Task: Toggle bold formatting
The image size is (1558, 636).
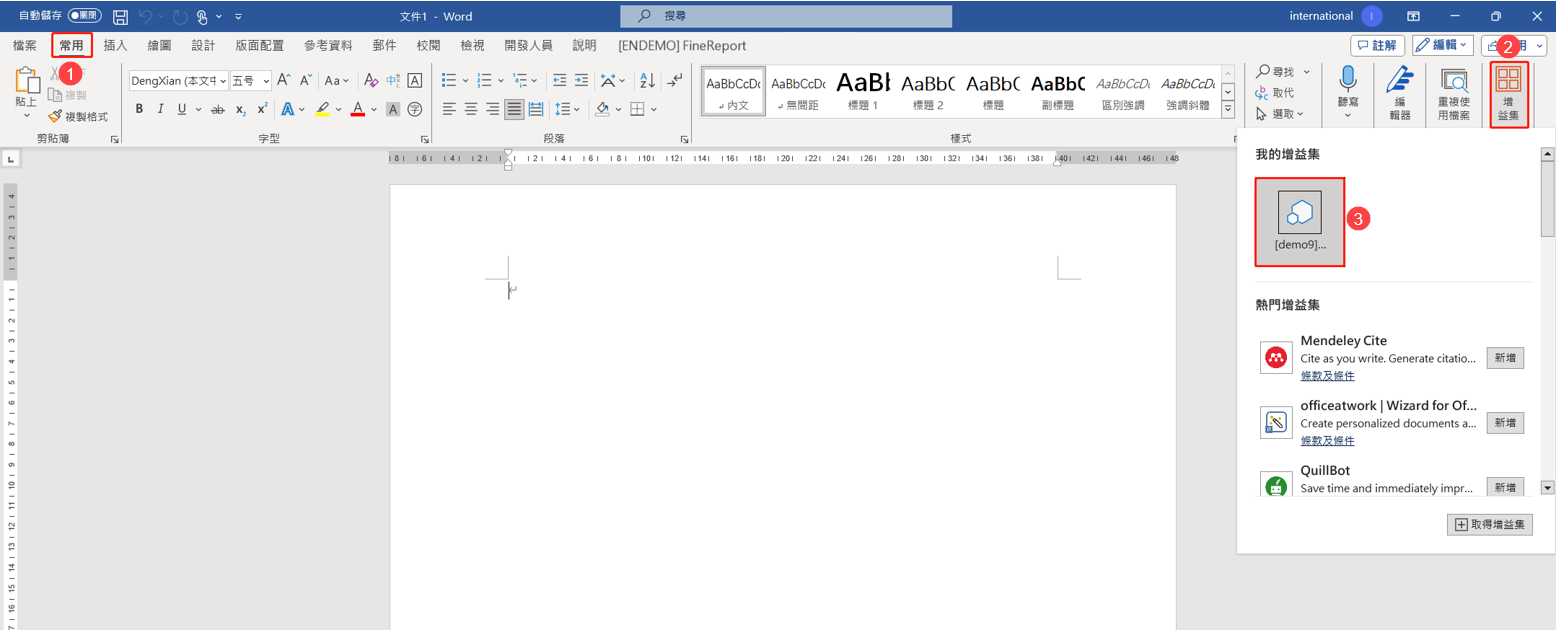Action: (139, 109)
